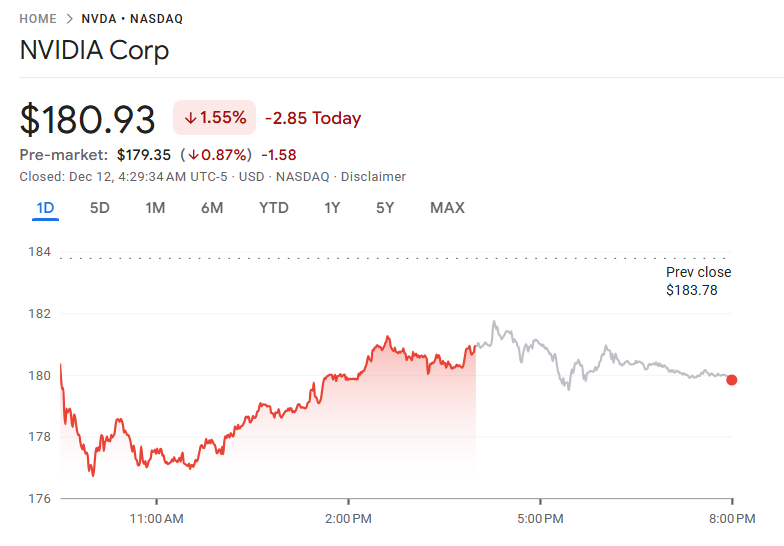Click the 11:00 AM time axis label

click(x=157, y=519)
